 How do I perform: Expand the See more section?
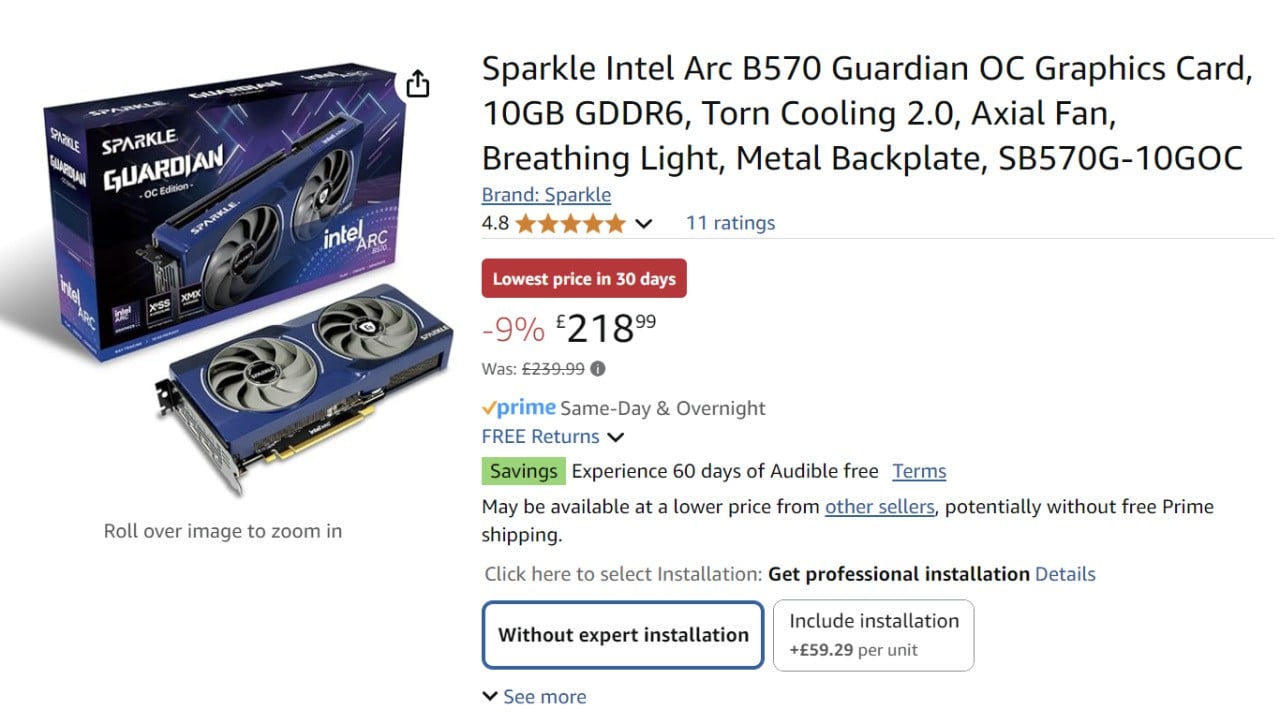pyautogui.click(x=534, y=697)
